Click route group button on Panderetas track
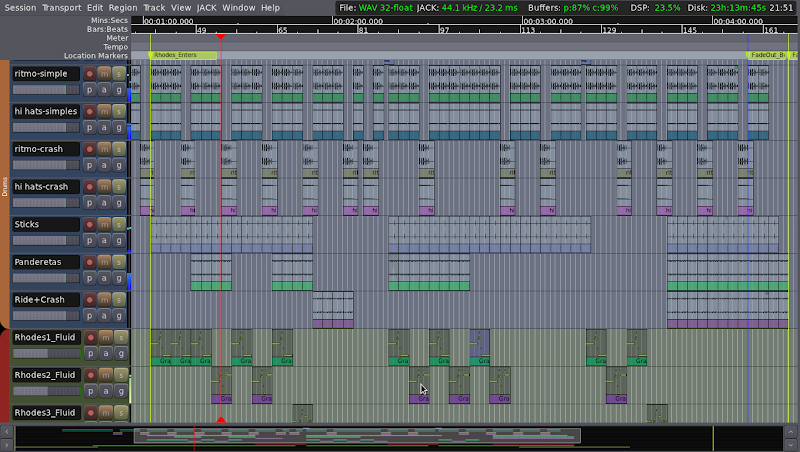 [x=119, y=278]
